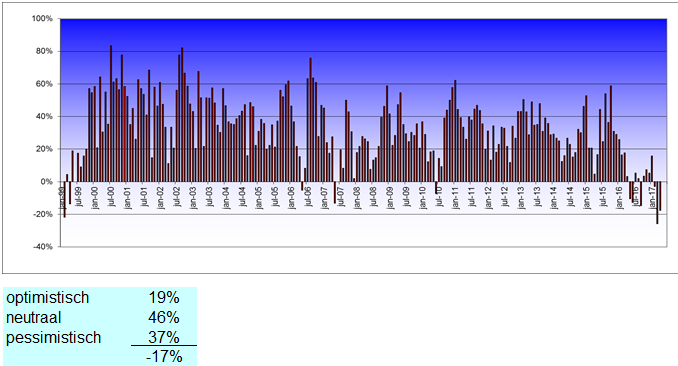The height and width of the screenshot is (366, 678).
Task: Select the jan-14 axis label
Action: [x=553, y=198]
